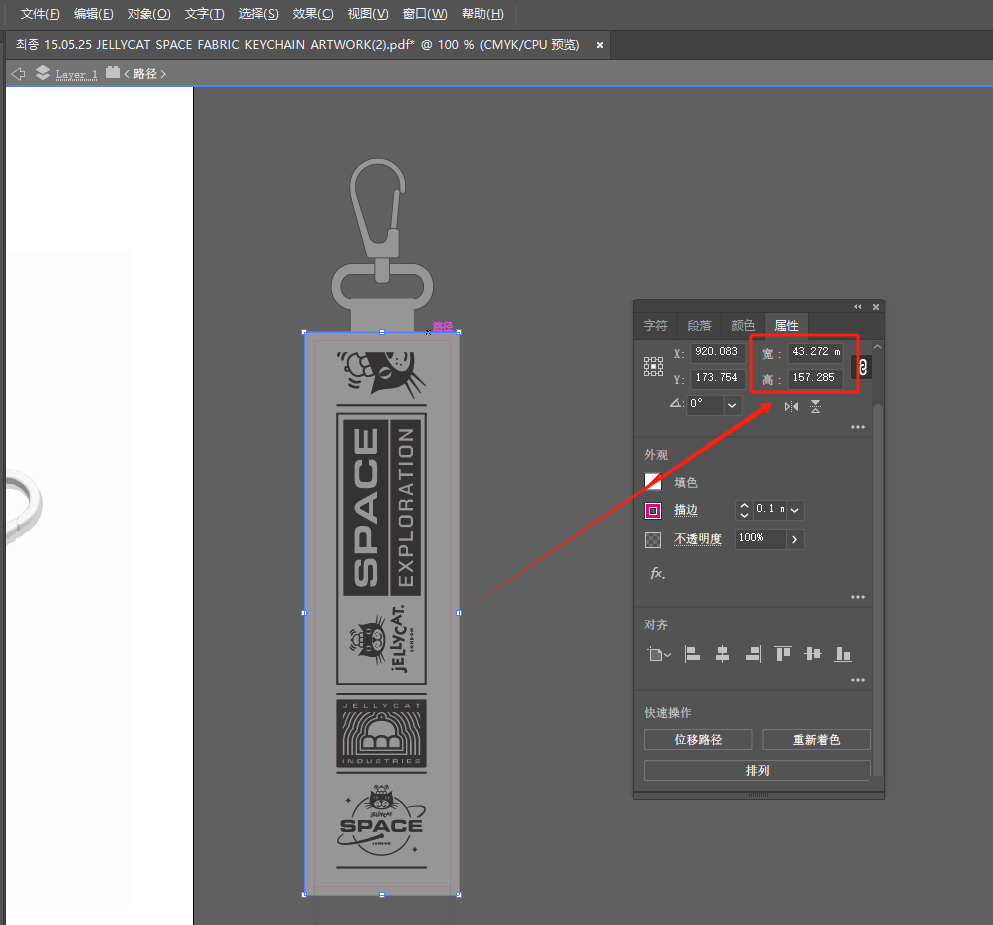Select the 属性 (Properties) tab
993x925 pixels.
click(x=787, y=325)
